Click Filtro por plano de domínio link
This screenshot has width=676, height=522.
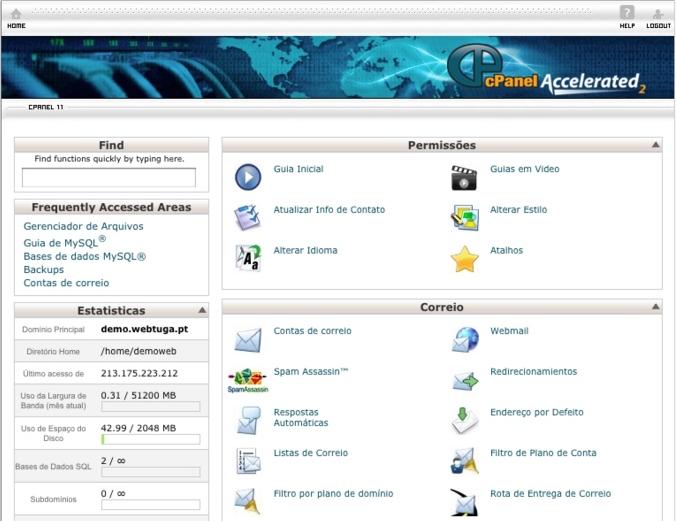tap(333, 493)
